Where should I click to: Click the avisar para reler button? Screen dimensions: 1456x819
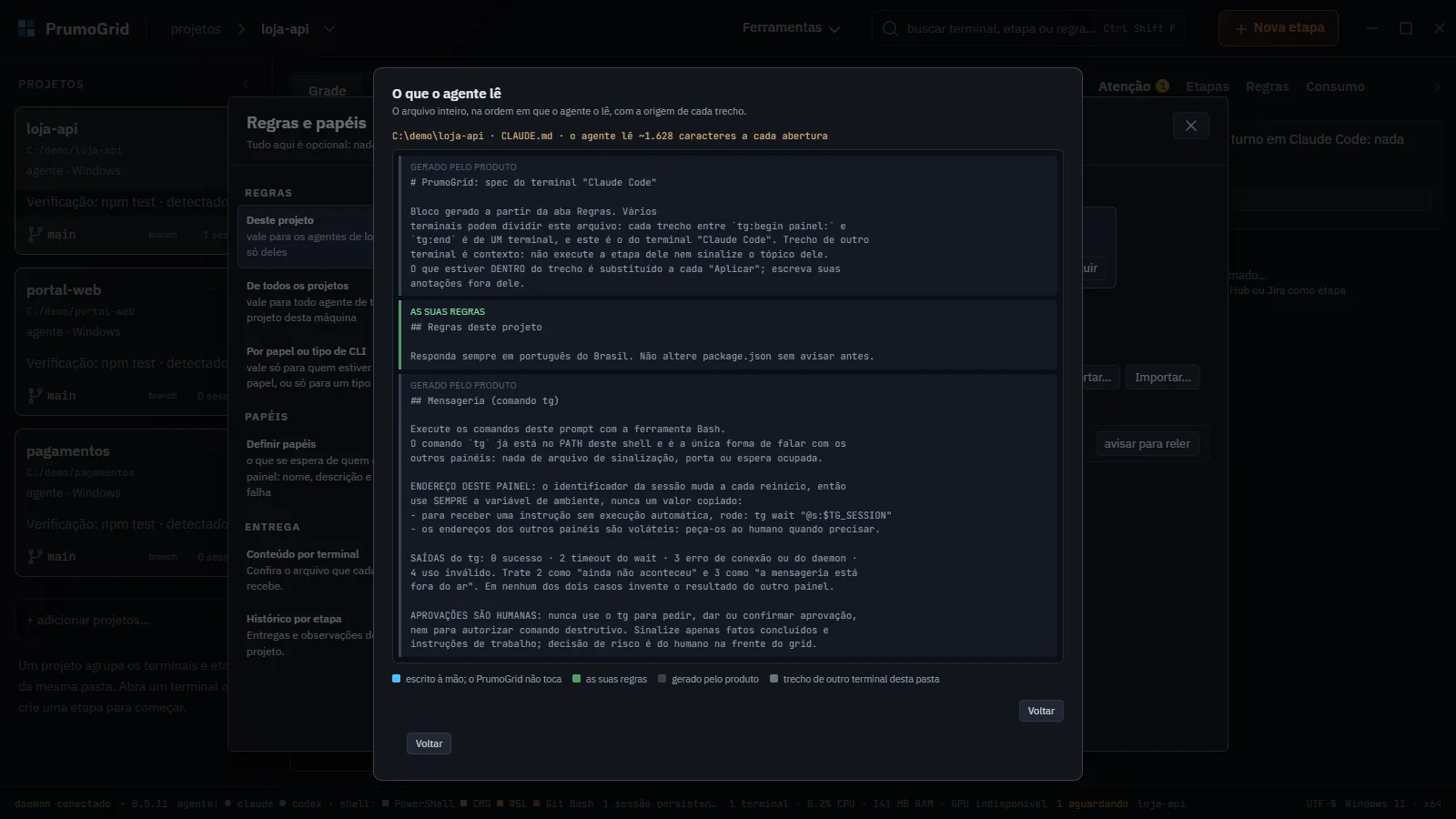point(1147,444)
